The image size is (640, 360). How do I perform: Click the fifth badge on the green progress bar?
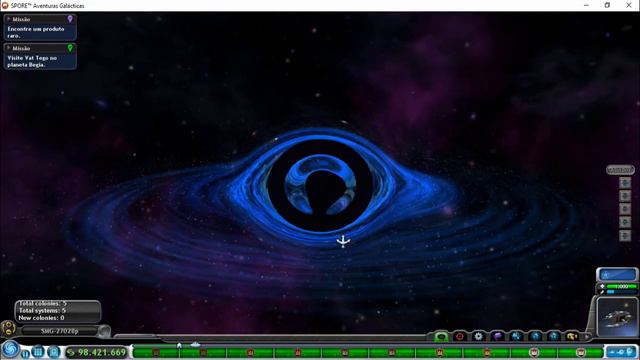[345, 352]
